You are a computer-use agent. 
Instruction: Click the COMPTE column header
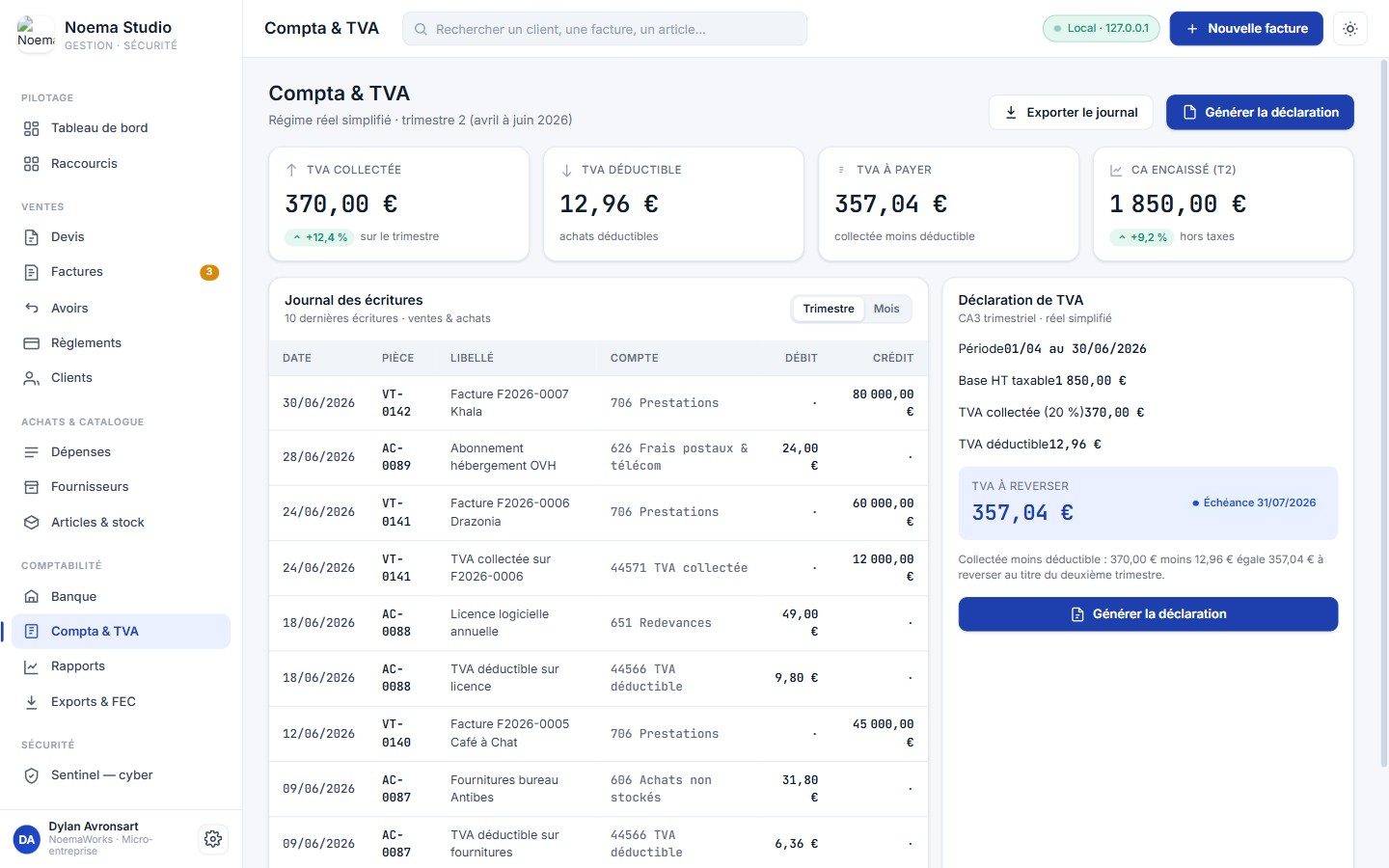coord(635,358)
